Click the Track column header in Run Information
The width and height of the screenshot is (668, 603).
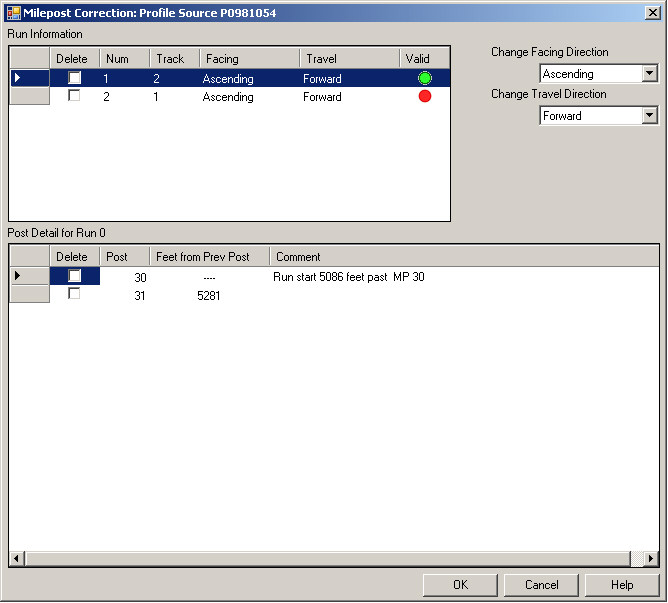pyautogui.click(x=174, y=59)
